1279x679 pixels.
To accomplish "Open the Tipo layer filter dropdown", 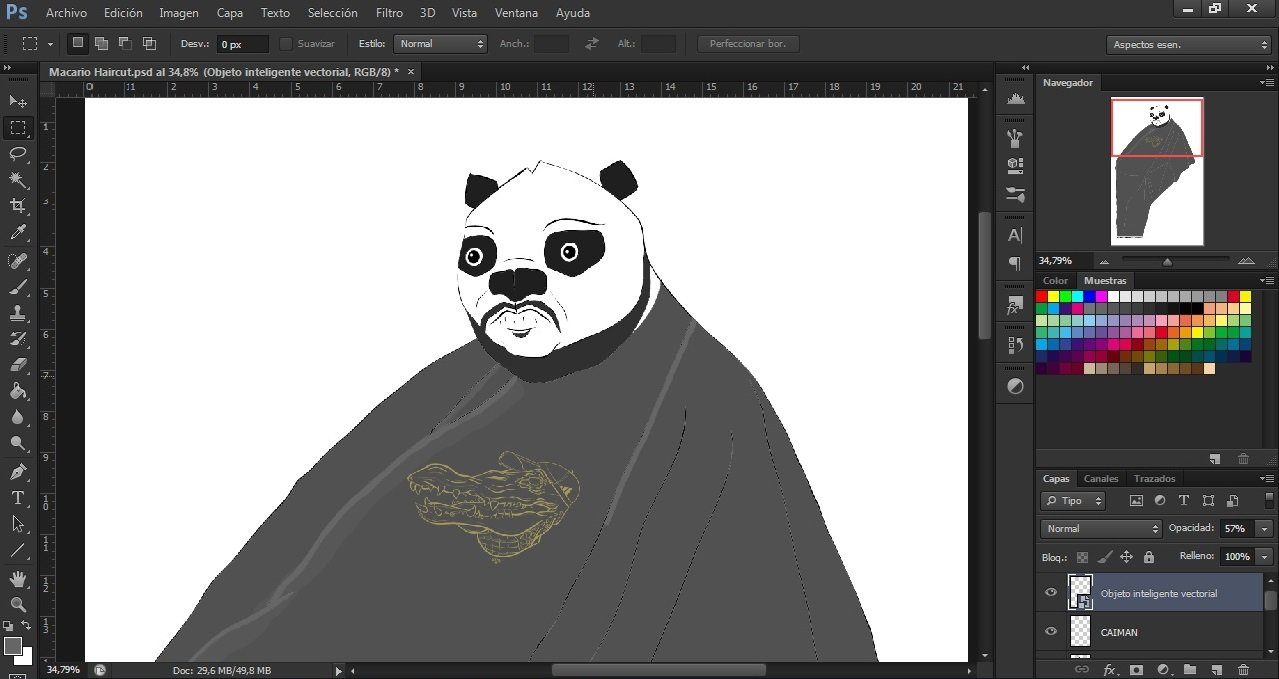I will coord(1073,501).
